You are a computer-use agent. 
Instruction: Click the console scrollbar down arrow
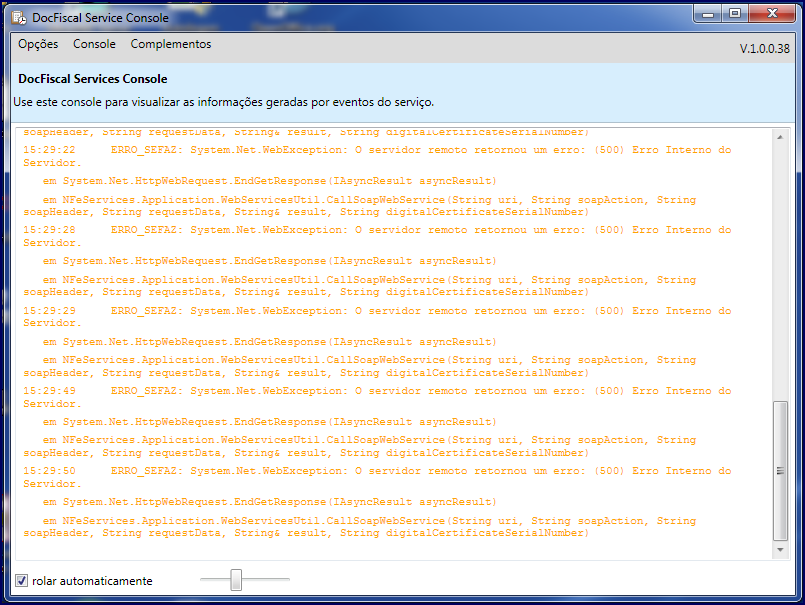[780, 550]
